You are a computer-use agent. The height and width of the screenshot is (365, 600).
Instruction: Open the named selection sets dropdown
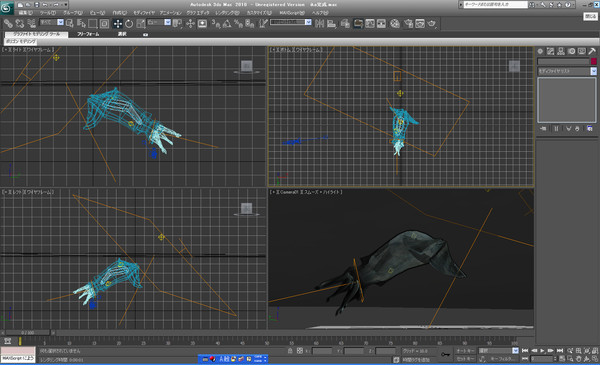[x=291, y=22]
